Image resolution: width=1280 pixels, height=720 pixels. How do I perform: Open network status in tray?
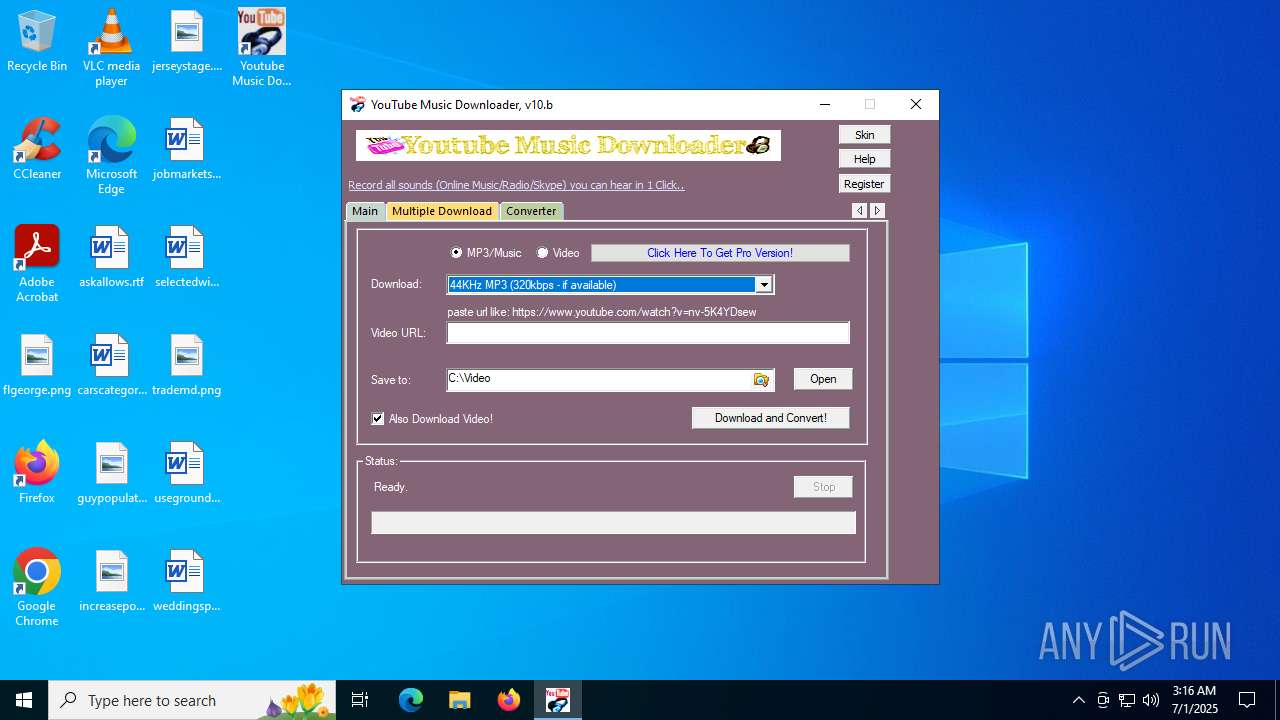(x=1127, y=700)
